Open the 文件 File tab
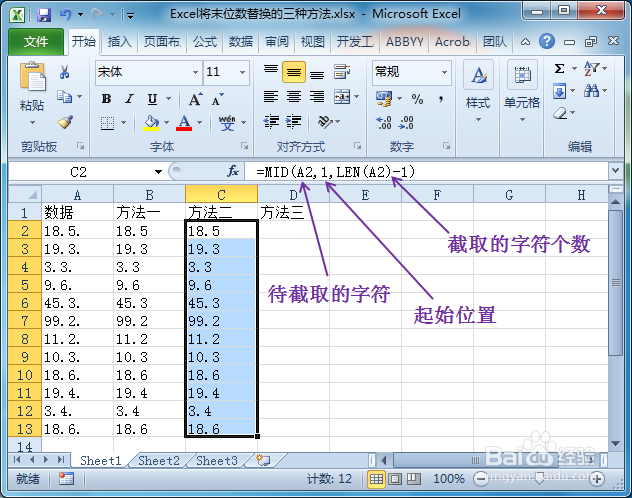This screenshot has width=632, height=498. pyautogui.click(x=36, y=42)
